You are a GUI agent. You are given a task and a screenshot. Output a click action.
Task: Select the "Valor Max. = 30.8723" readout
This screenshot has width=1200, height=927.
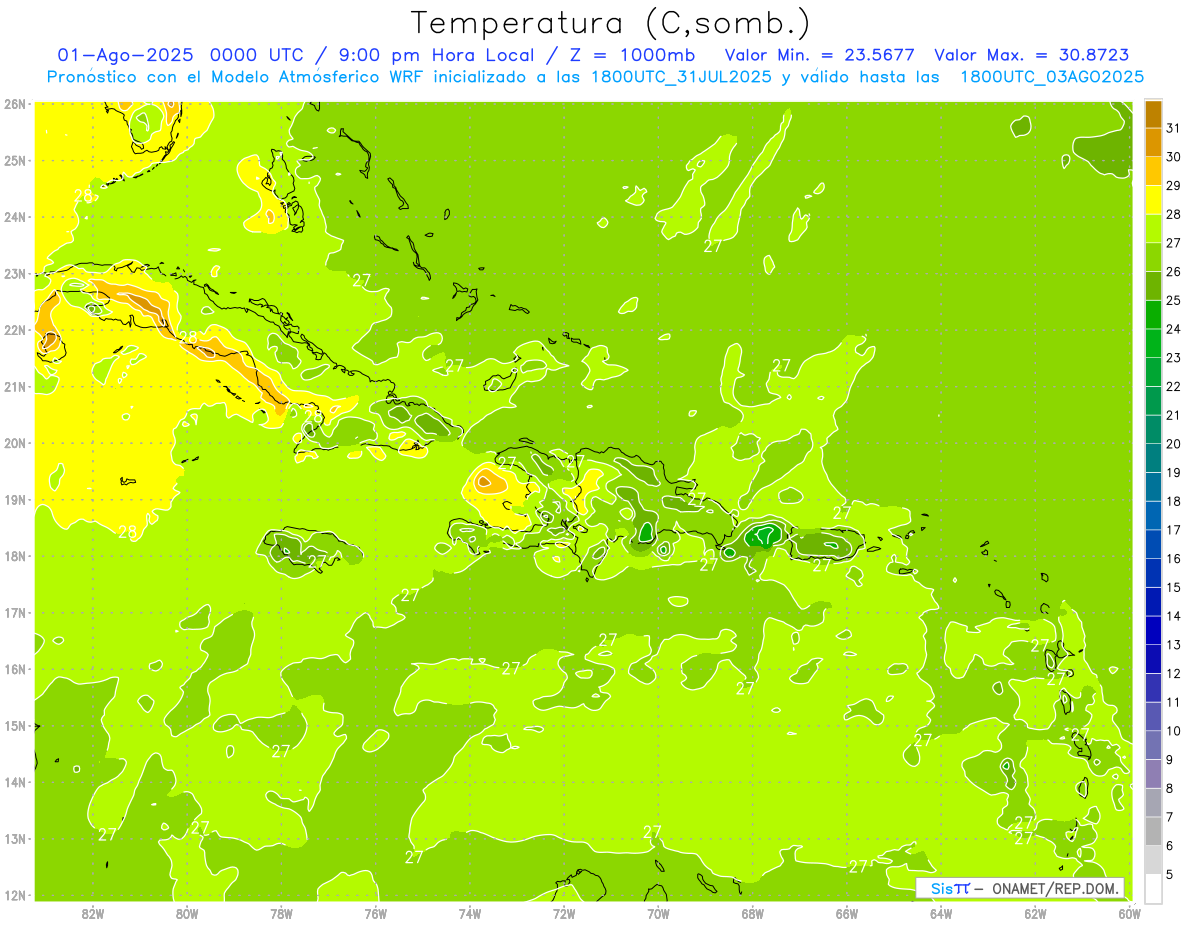[x=1033, y=55]
